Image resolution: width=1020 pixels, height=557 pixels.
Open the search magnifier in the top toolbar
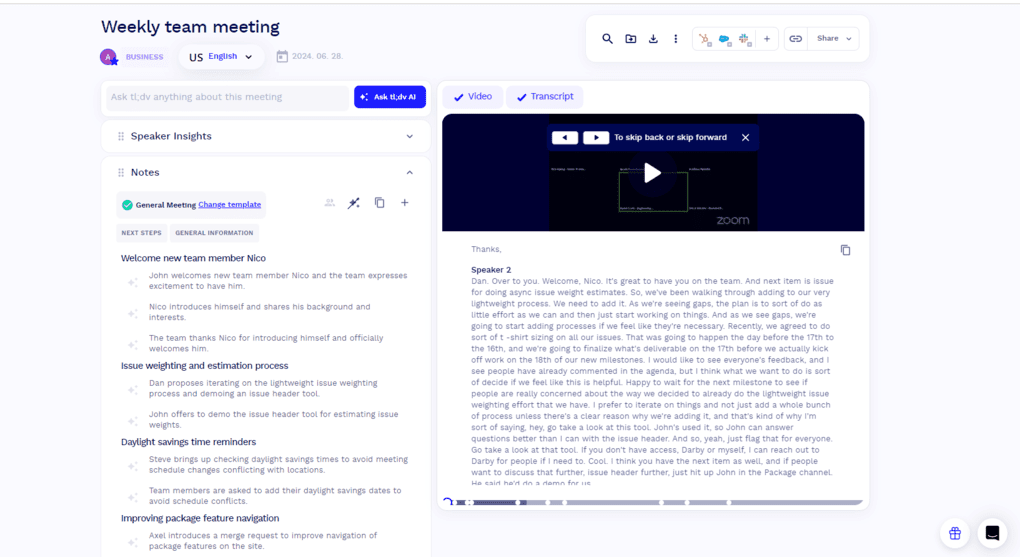click(x=607, y=39)
